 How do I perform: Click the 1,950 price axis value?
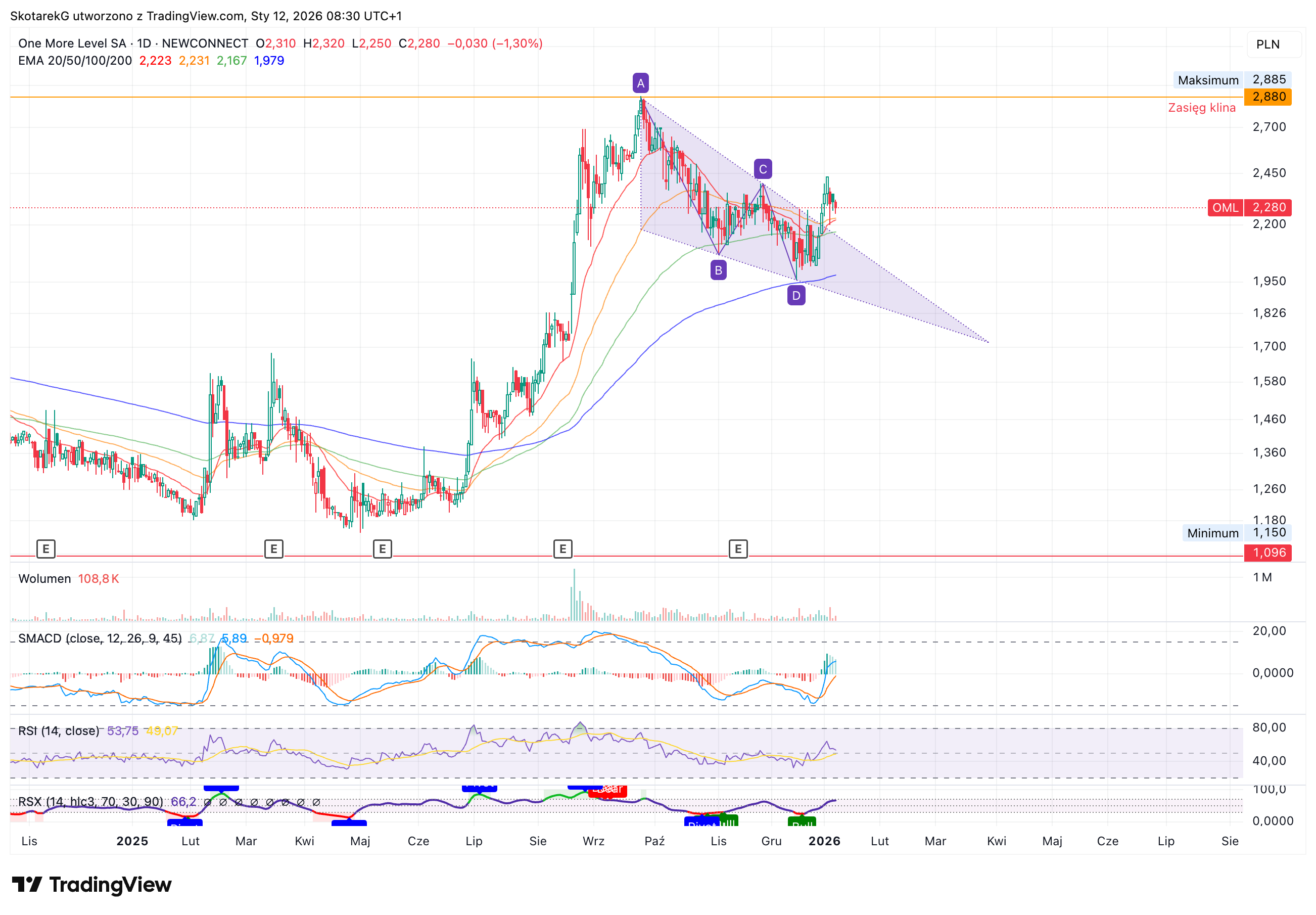coord(1269,282)
